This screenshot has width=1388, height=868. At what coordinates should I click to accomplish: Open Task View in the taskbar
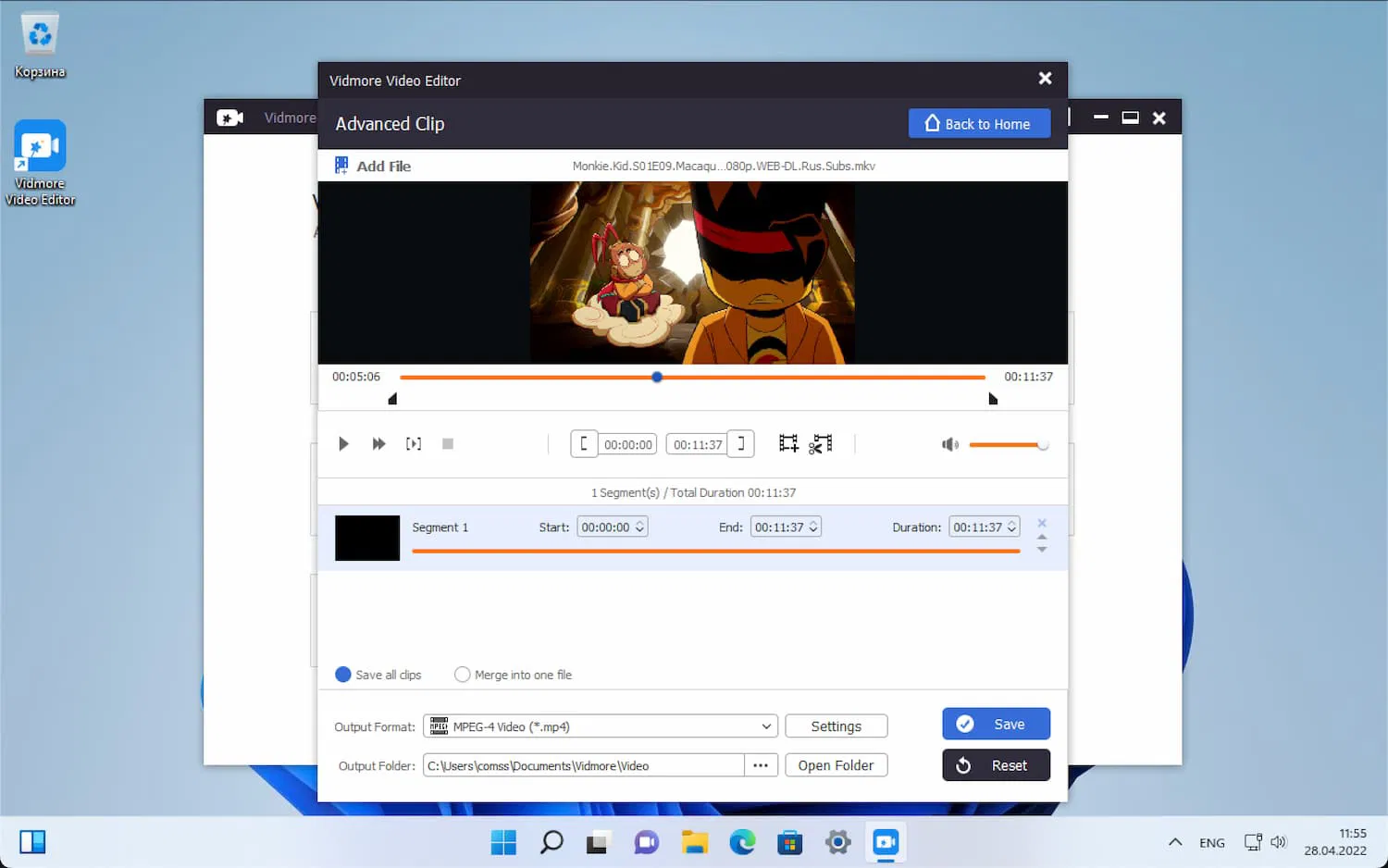(598, 842)
